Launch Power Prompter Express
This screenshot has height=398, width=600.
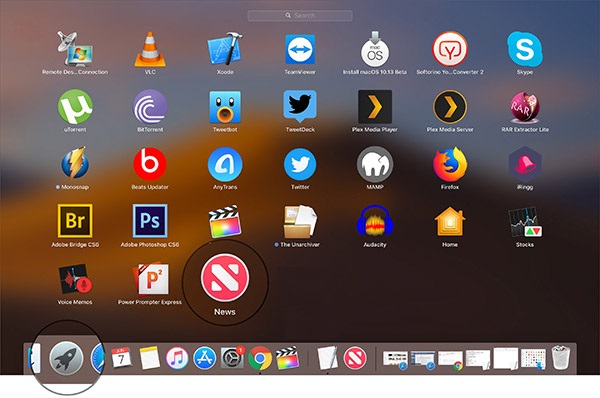pos(151,279)
